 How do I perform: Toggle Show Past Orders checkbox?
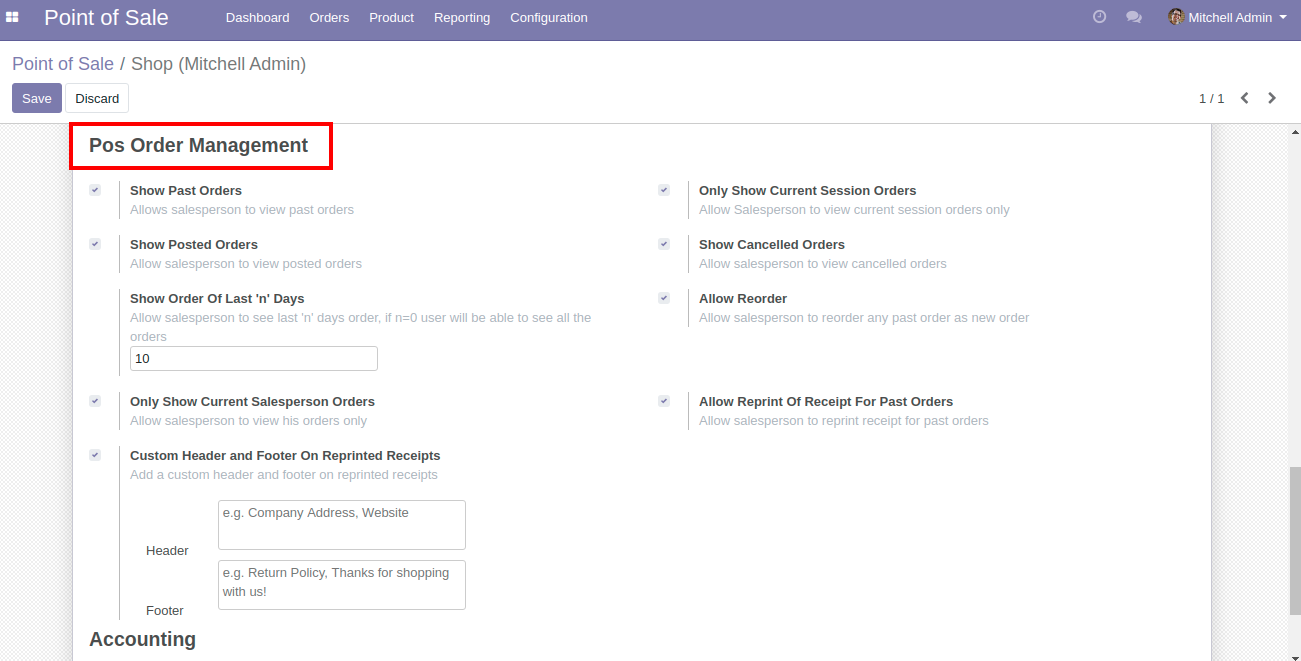point(95,190)
